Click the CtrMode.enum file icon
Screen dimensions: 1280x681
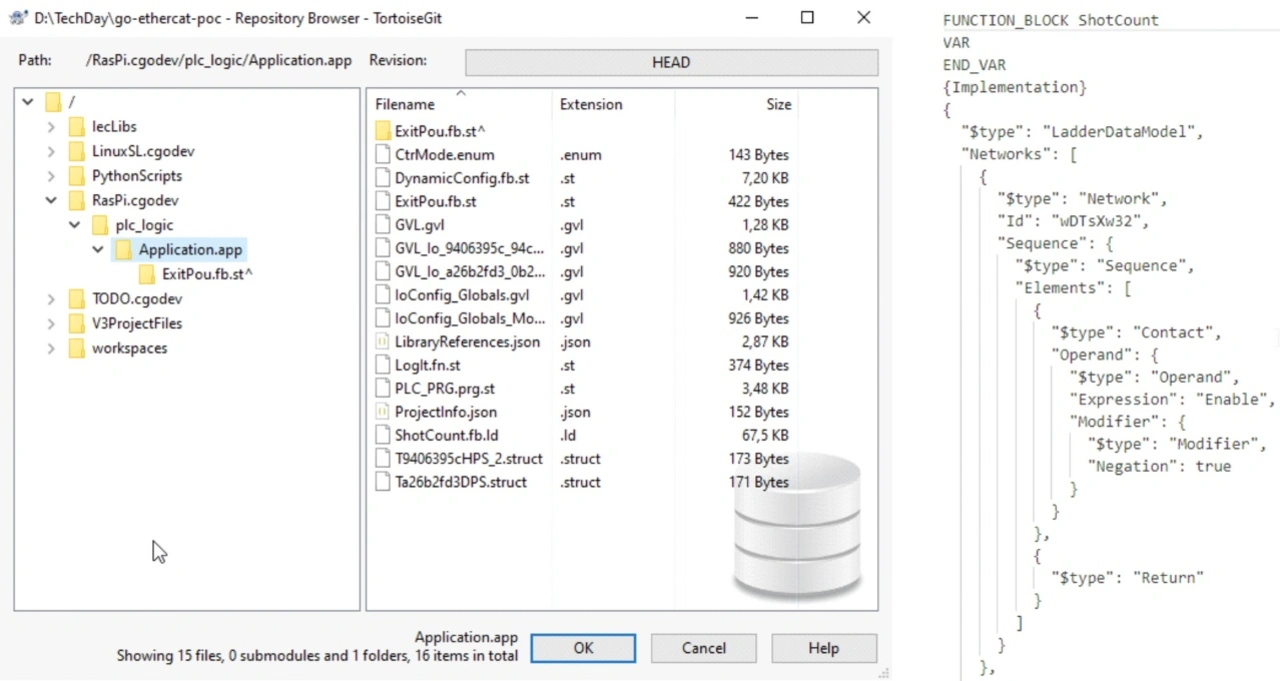pos(382,155)
